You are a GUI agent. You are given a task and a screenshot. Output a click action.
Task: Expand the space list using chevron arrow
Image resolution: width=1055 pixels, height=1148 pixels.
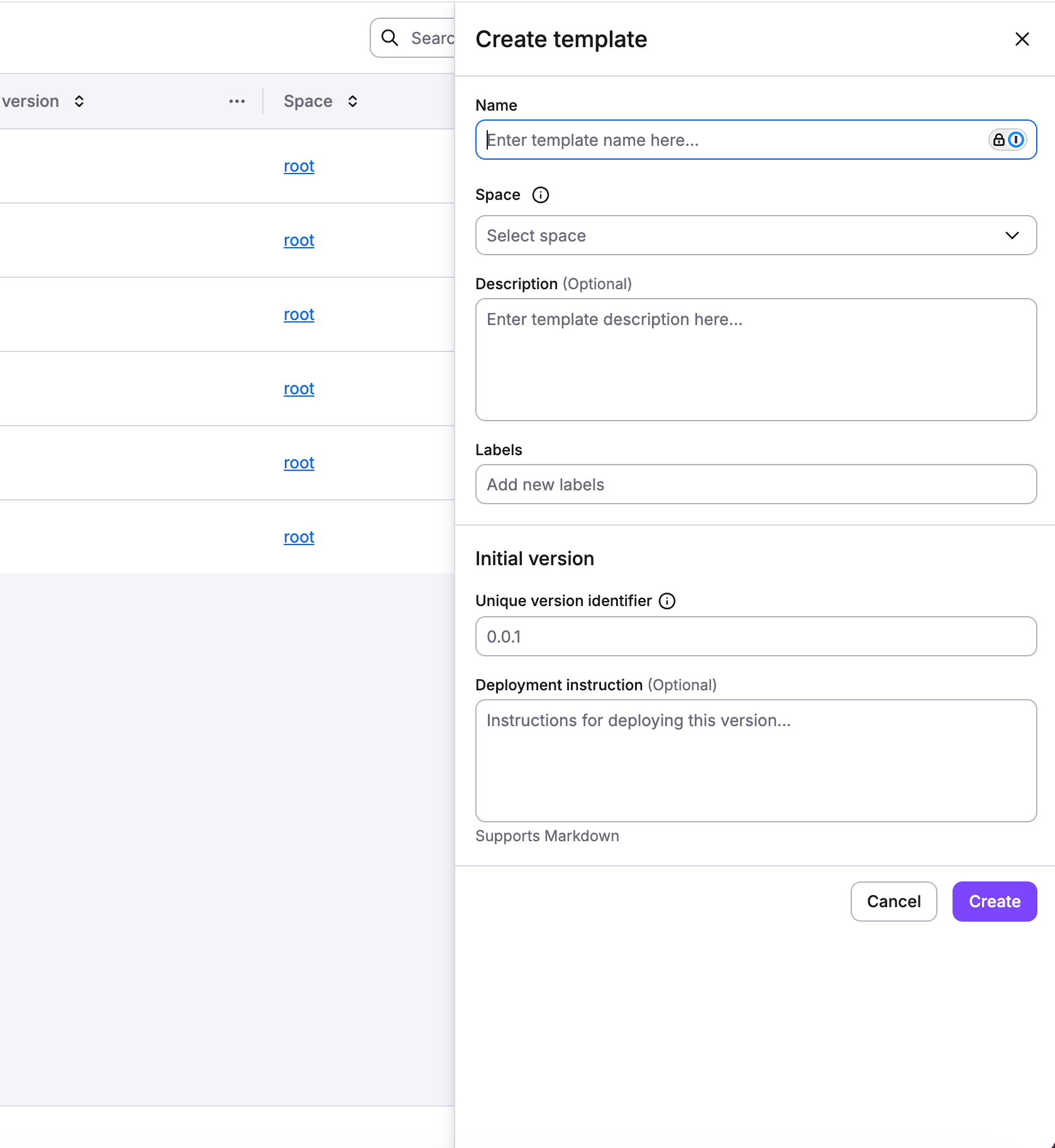(x=1012, y=235)
